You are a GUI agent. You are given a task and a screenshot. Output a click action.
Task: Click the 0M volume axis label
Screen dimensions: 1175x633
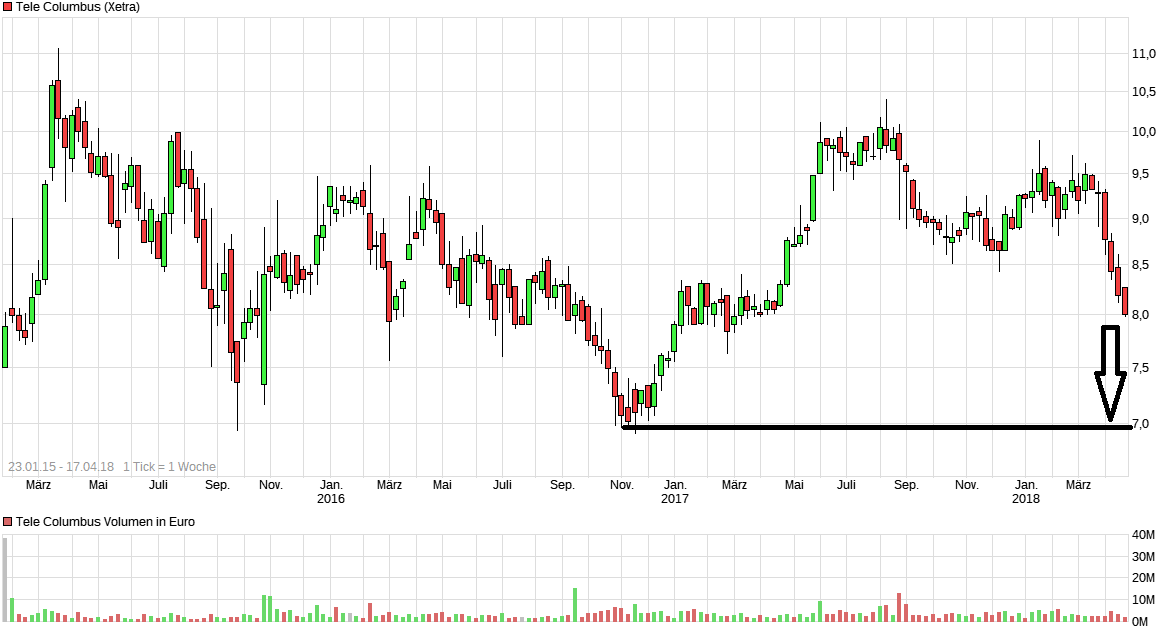pos(1144,621)
